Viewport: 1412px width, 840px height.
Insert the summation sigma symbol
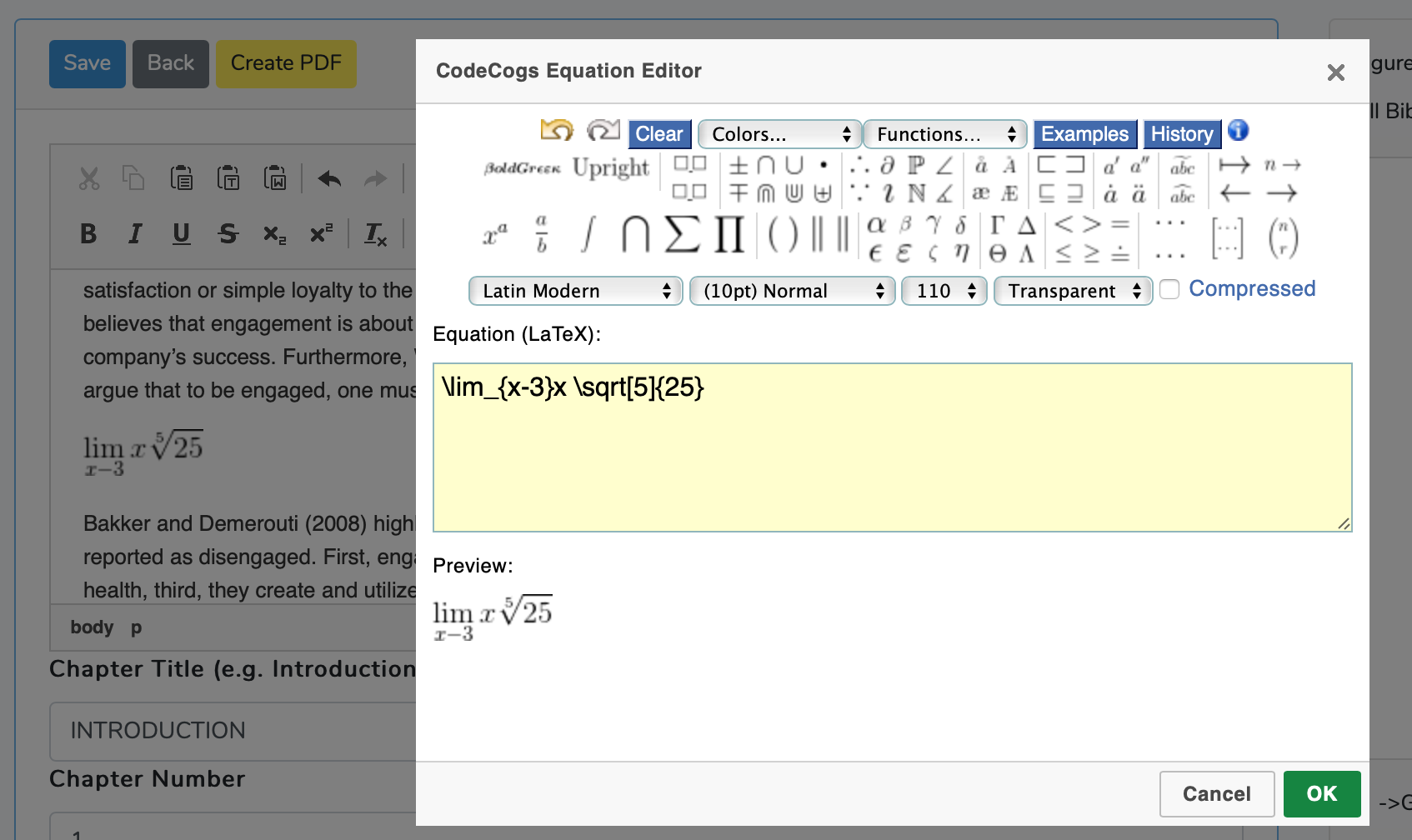(x=682, y=234)
